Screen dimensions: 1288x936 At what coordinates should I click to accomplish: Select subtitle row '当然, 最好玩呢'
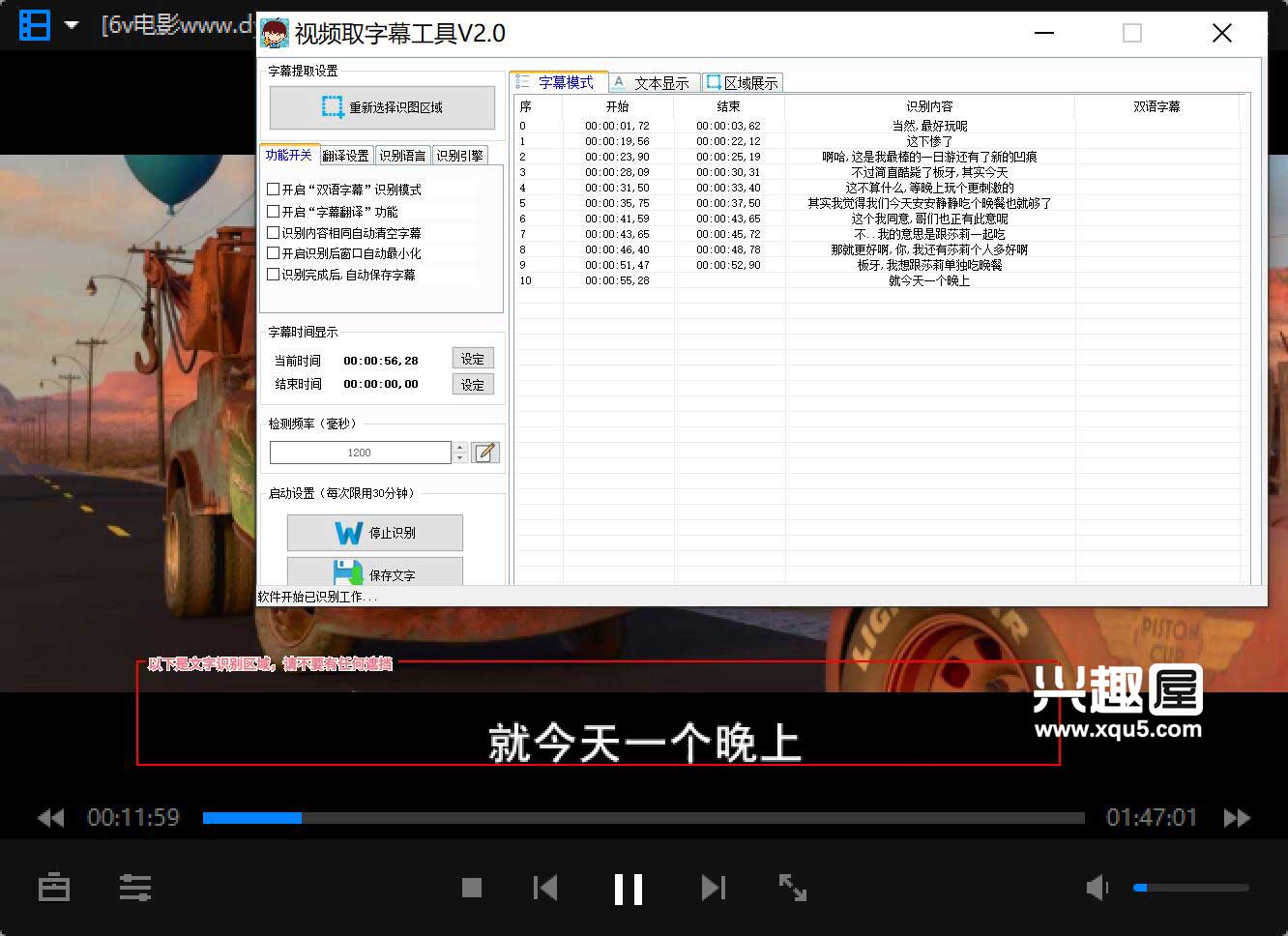click(877, 126)
